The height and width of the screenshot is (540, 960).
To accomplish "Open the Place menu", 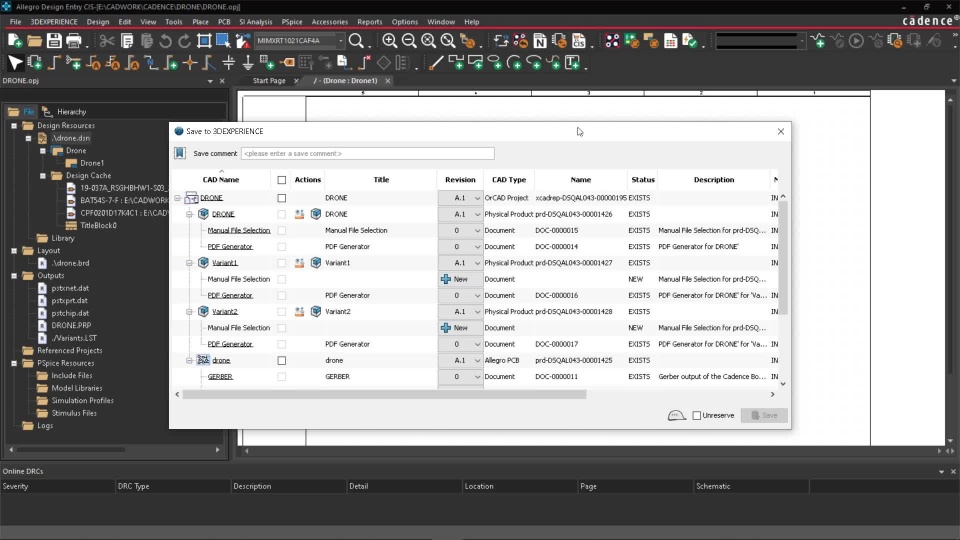I will pyautogui.click(x=200, y=21).
